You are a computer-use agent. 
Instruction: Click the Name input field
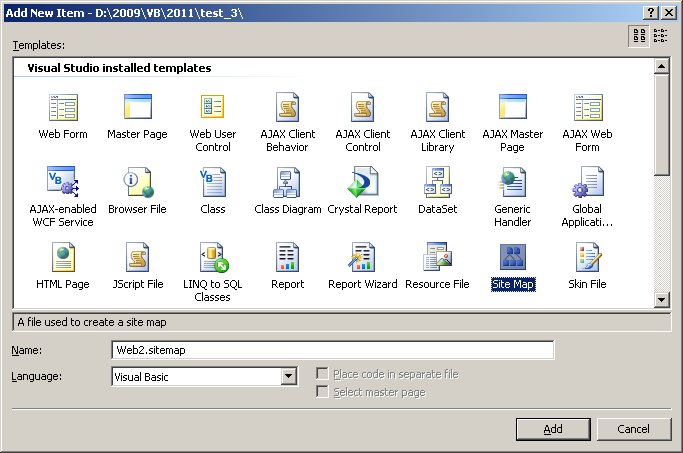(333, 350)
